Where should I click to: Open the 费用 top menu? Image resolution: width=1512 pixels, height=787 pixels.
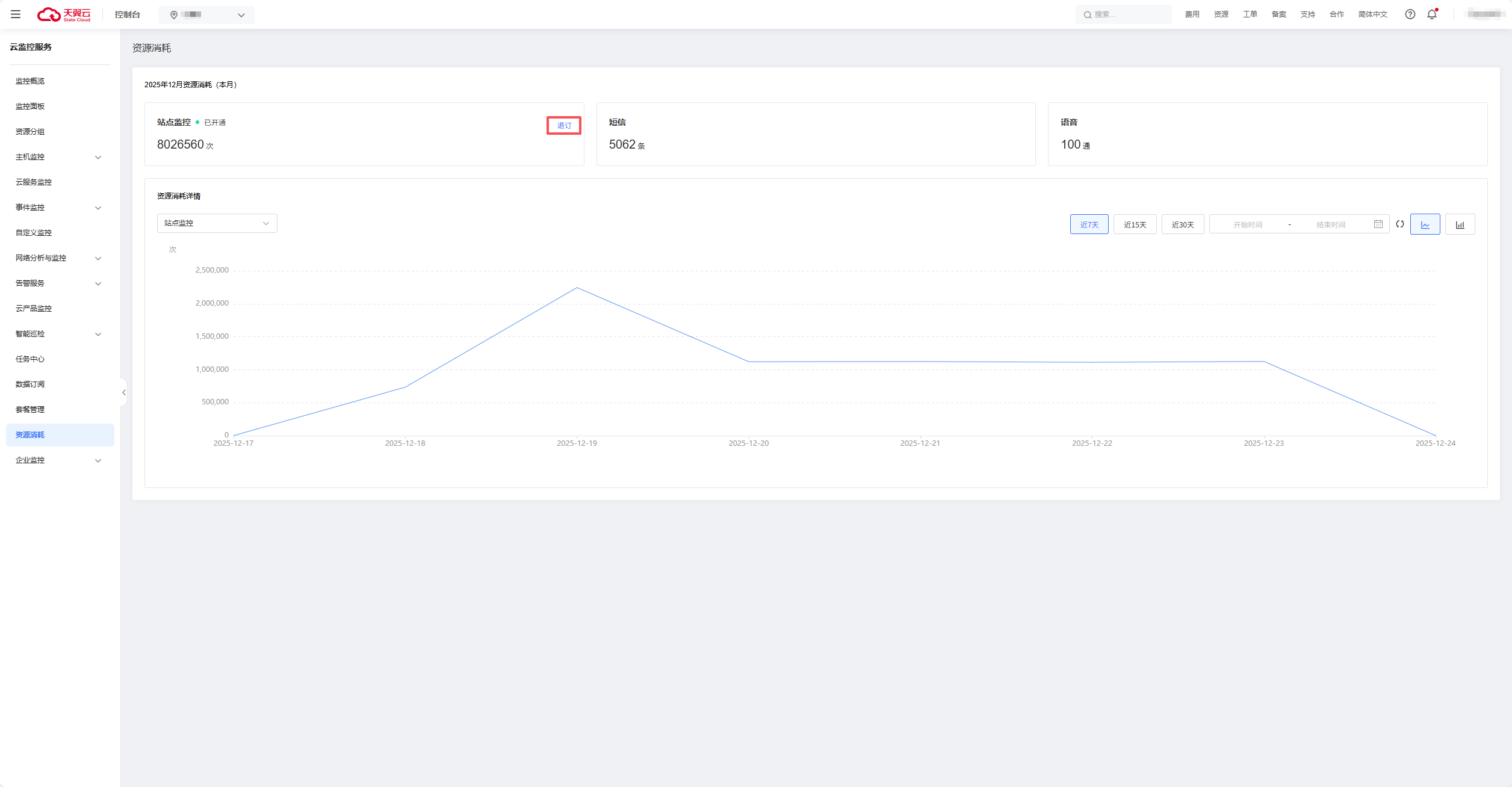[1192, 14]
